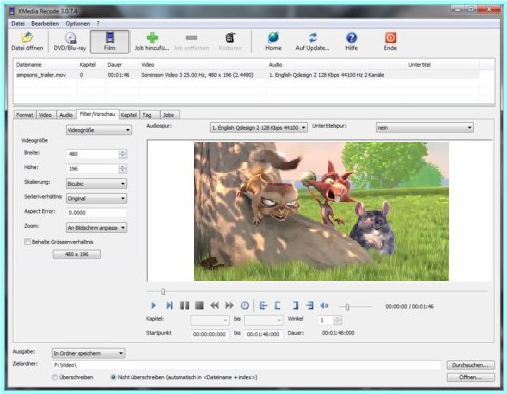This screenshot has width=507, height=394.
Task: Open the Audiospur dropdown list
Action: click(x=258, y=128)
